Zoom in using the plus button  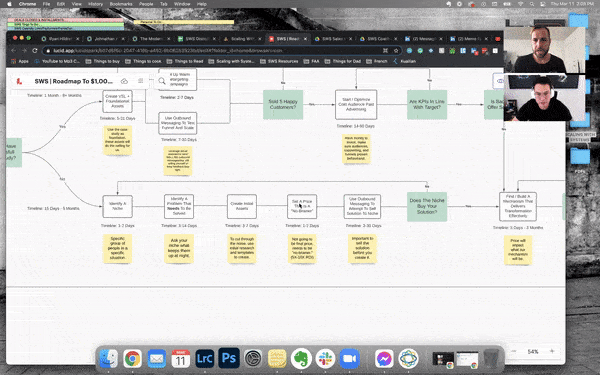point(552,351)
